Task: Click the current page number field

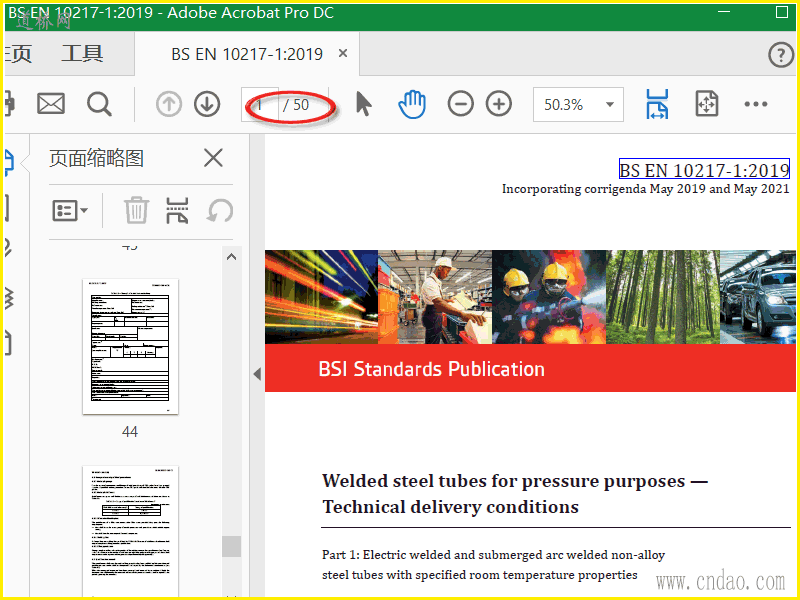Action: pyautogui.click(x=260, y=105)
